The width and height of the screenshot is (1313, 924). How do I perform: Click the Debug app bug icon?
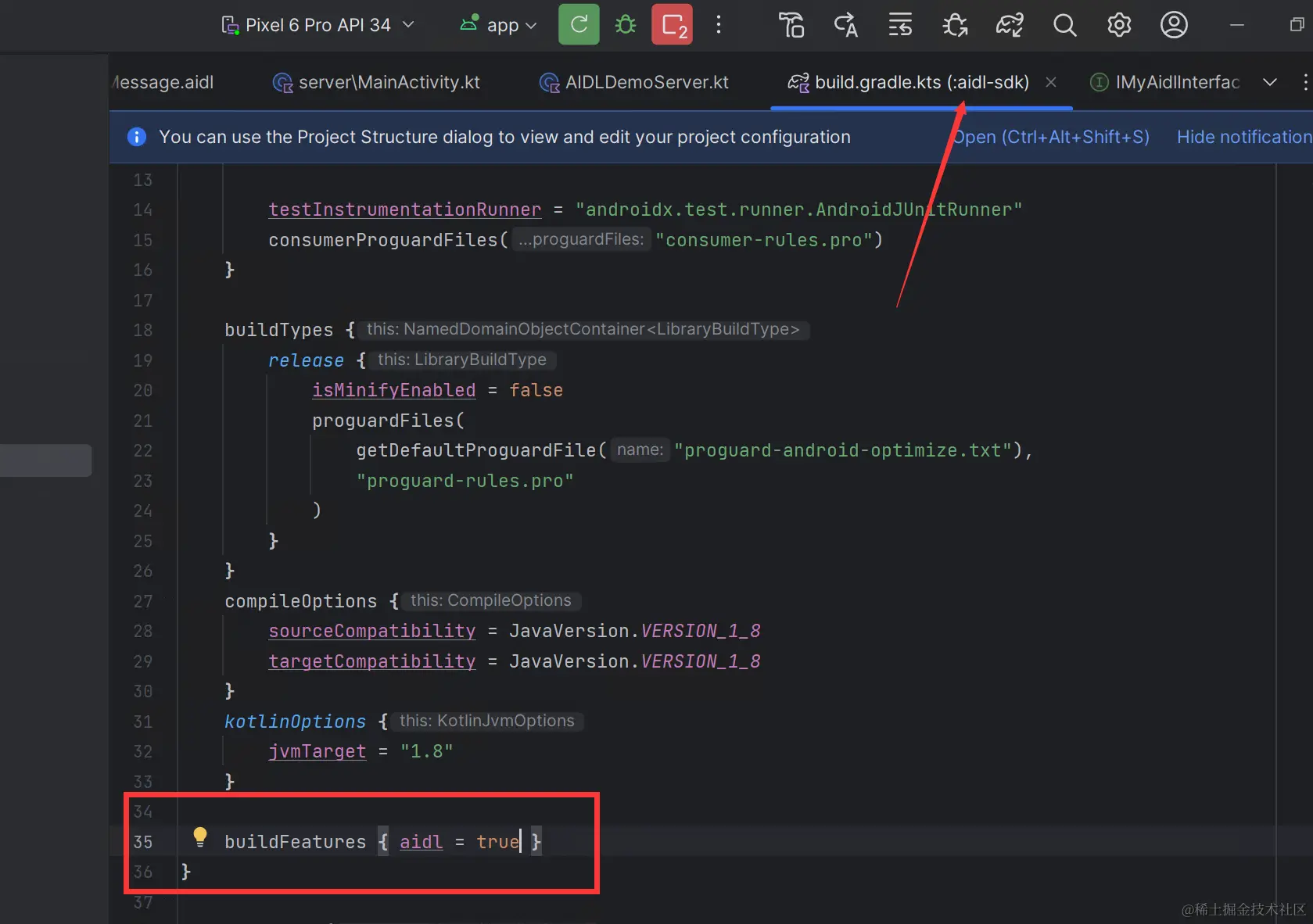click(626, 25)
